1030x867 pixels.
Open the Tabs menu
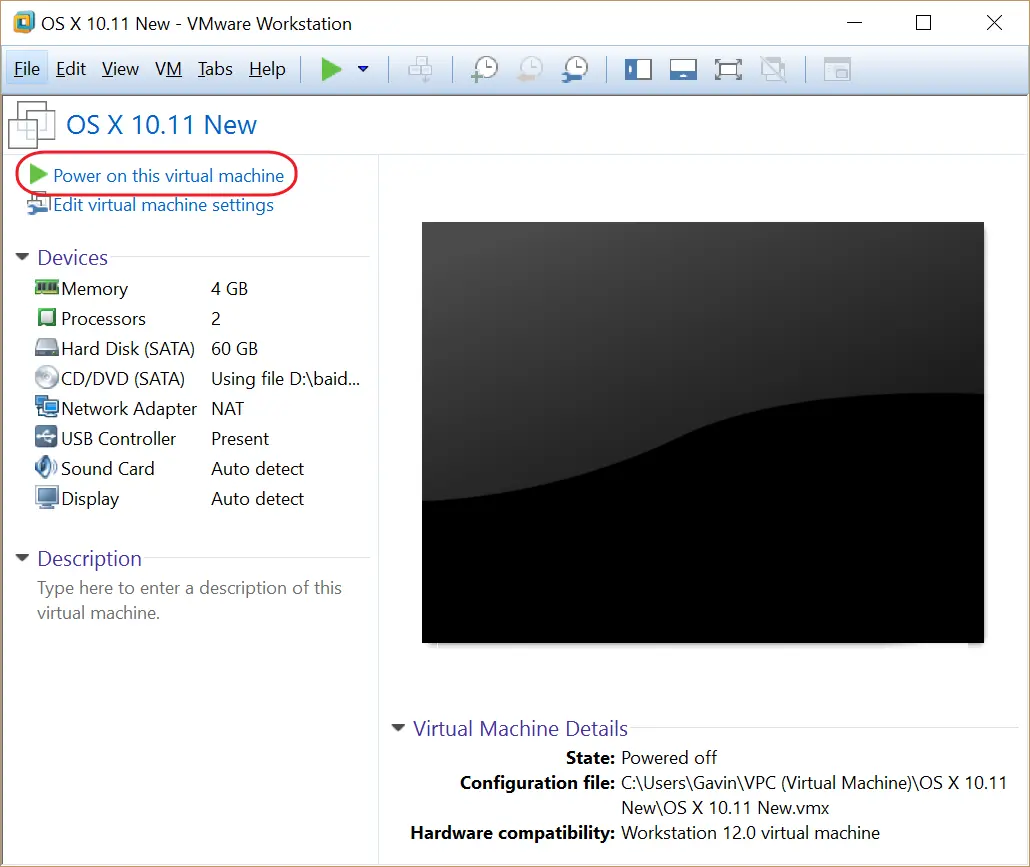coord(215,69)
